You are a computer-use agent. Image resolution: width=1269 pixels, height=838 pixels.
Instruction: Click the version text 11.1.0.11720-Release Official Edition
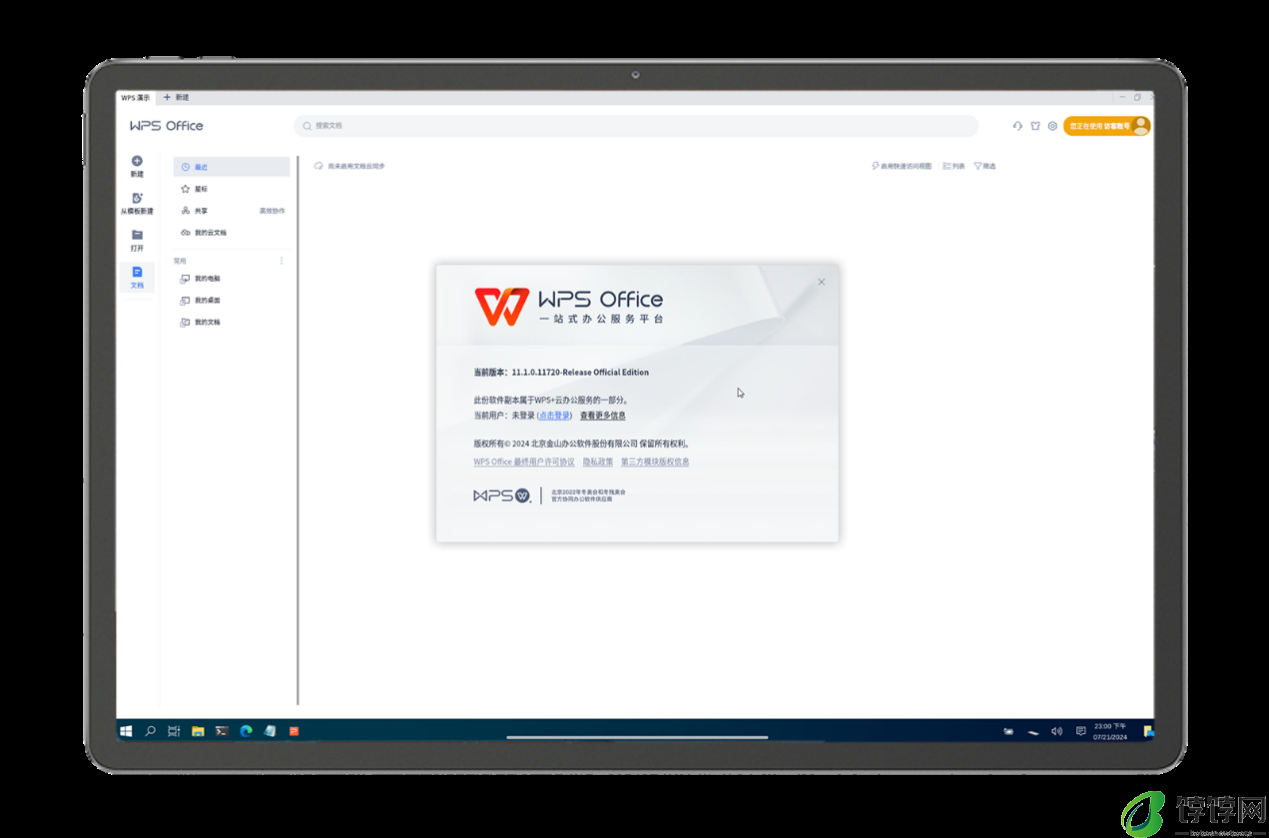tap(580, 372)
